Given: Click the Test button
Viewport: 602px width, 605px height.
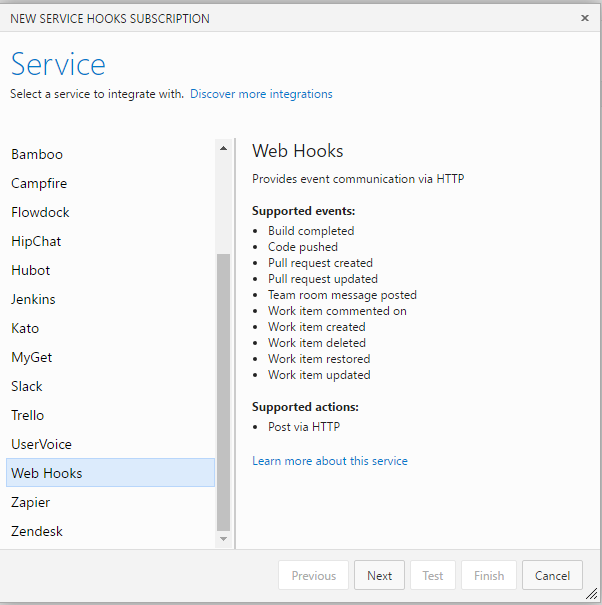Looking at the screenshot, I should (x=433, y=575).
